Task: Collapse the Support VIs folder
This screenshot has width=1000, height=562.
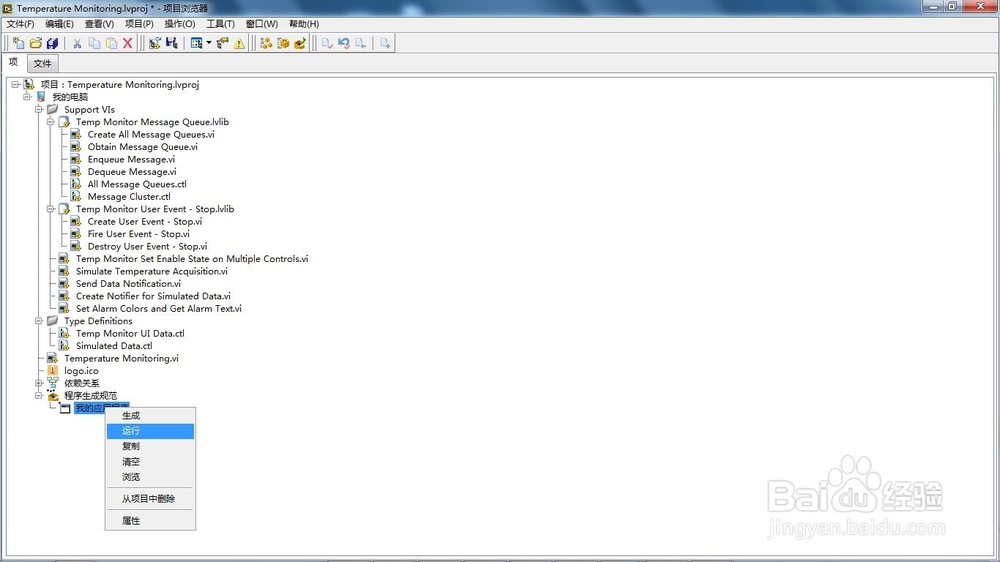Action: point(39,109)
